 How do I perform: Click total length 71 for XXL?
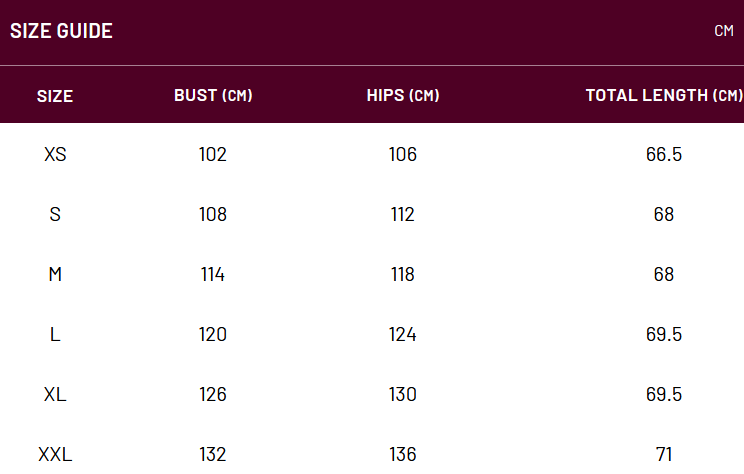pyautogui.click(x=664, y=455)
